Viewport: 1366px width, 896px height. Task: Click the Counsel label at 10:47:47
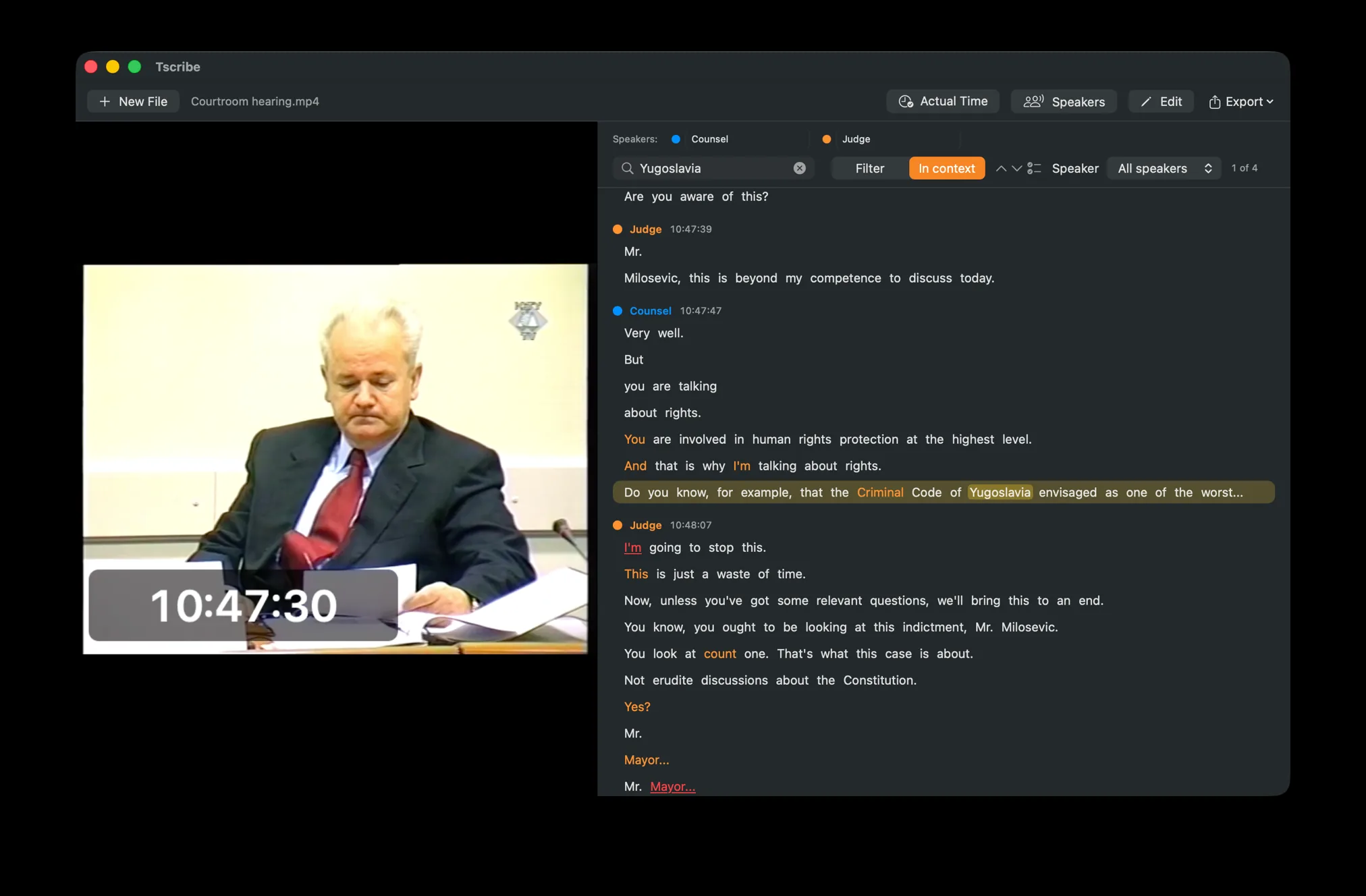tap(650, 311)
